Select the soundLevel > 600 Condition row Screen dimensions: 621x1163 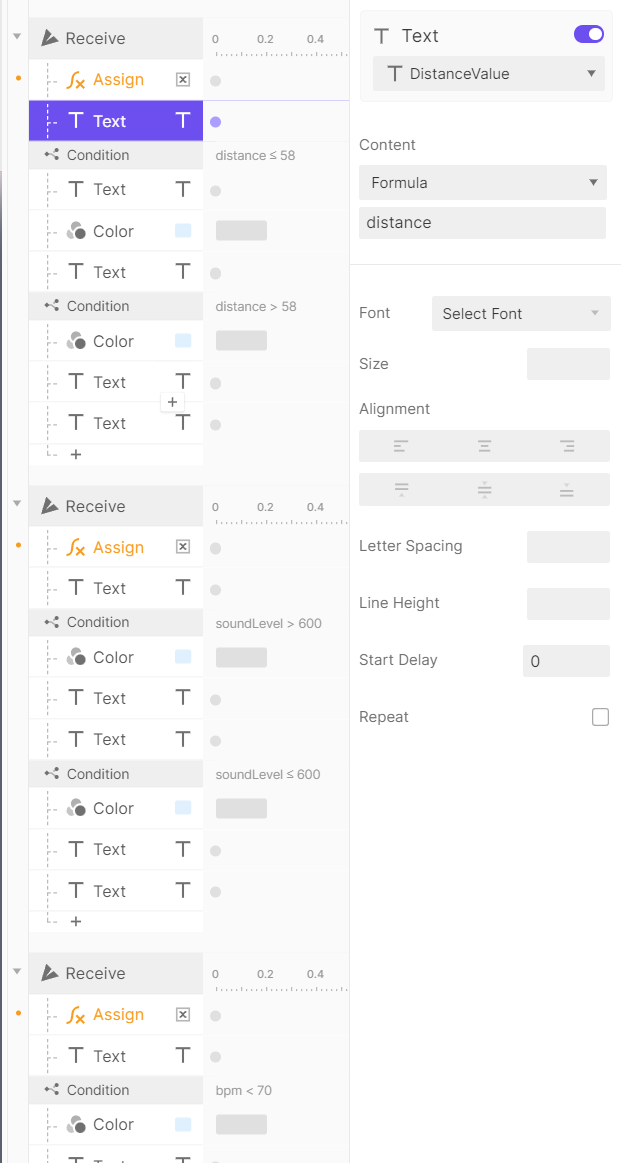click(x=98, y=622)
